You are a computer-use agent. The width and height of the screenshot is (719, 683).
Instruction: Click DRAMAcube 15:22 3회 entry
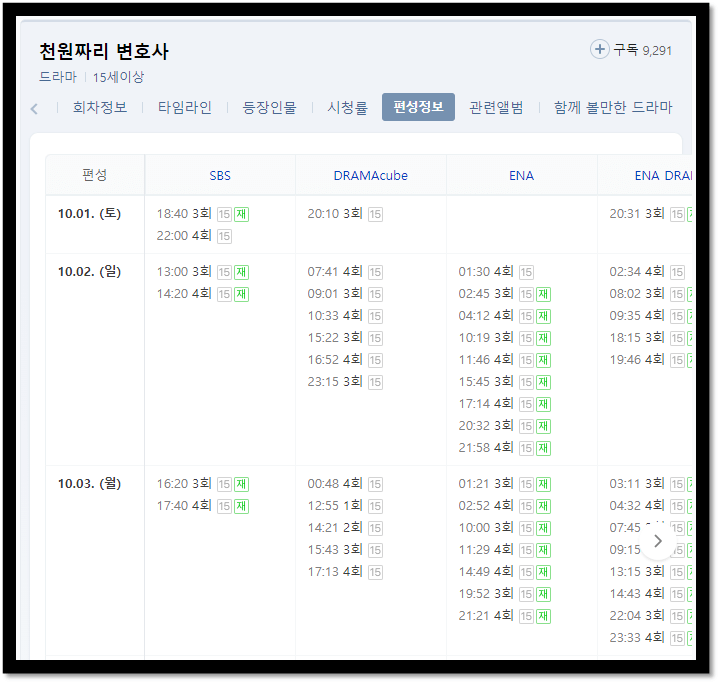pos(345,338)
